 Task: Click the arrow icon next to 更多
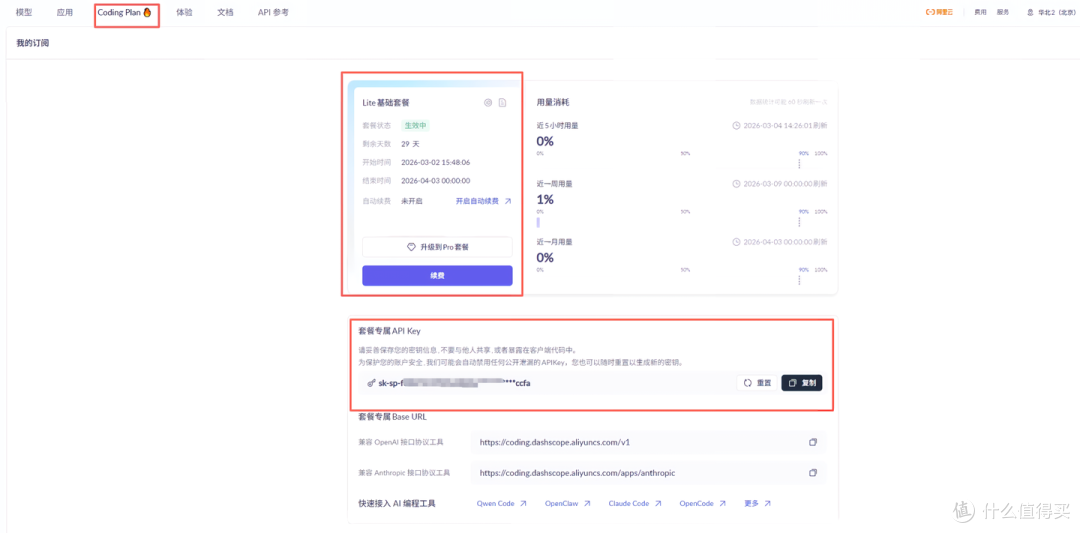pyautogui.click(x=767, y=503)
